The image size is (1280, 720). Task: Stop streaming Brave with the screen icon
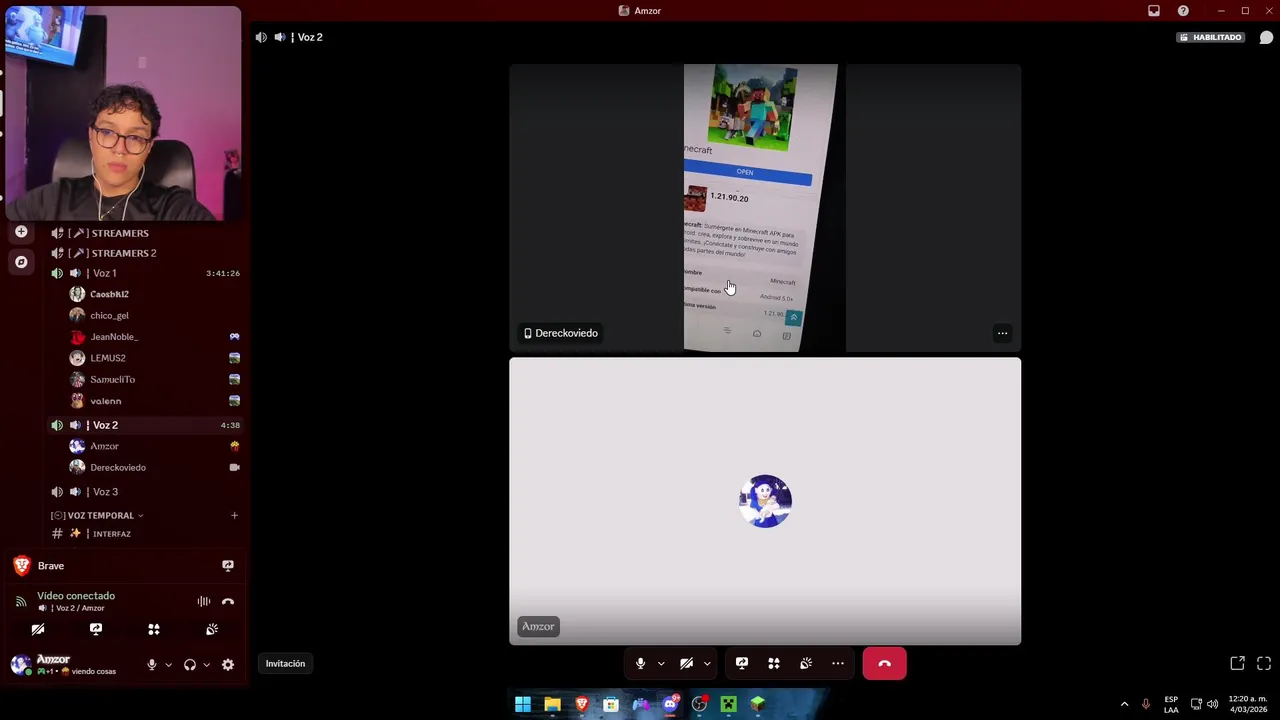tap(228, 566)
